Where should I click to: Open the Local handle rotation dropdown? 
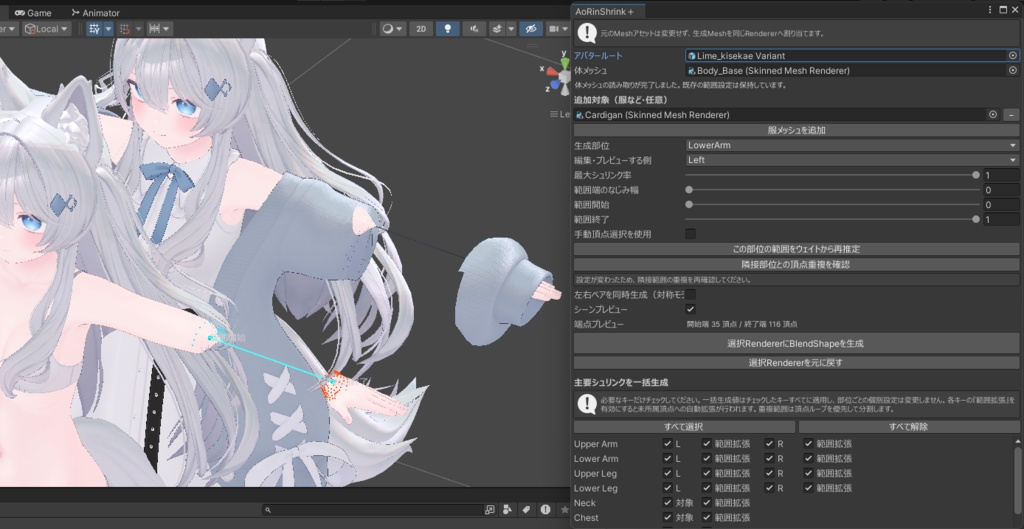[47, 29]
